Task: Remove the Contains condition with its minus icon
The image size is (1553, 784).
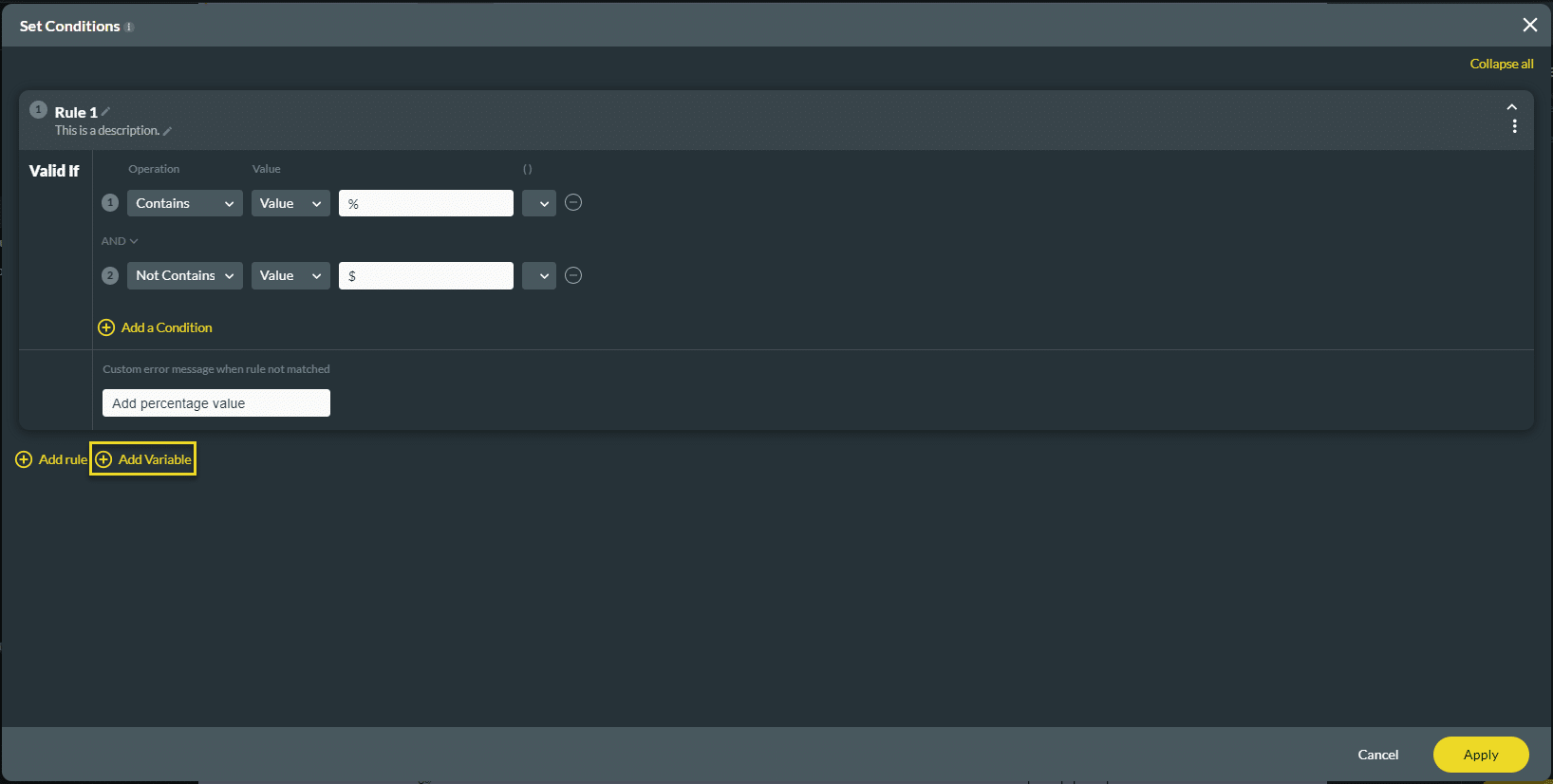Action: [572, 202]
